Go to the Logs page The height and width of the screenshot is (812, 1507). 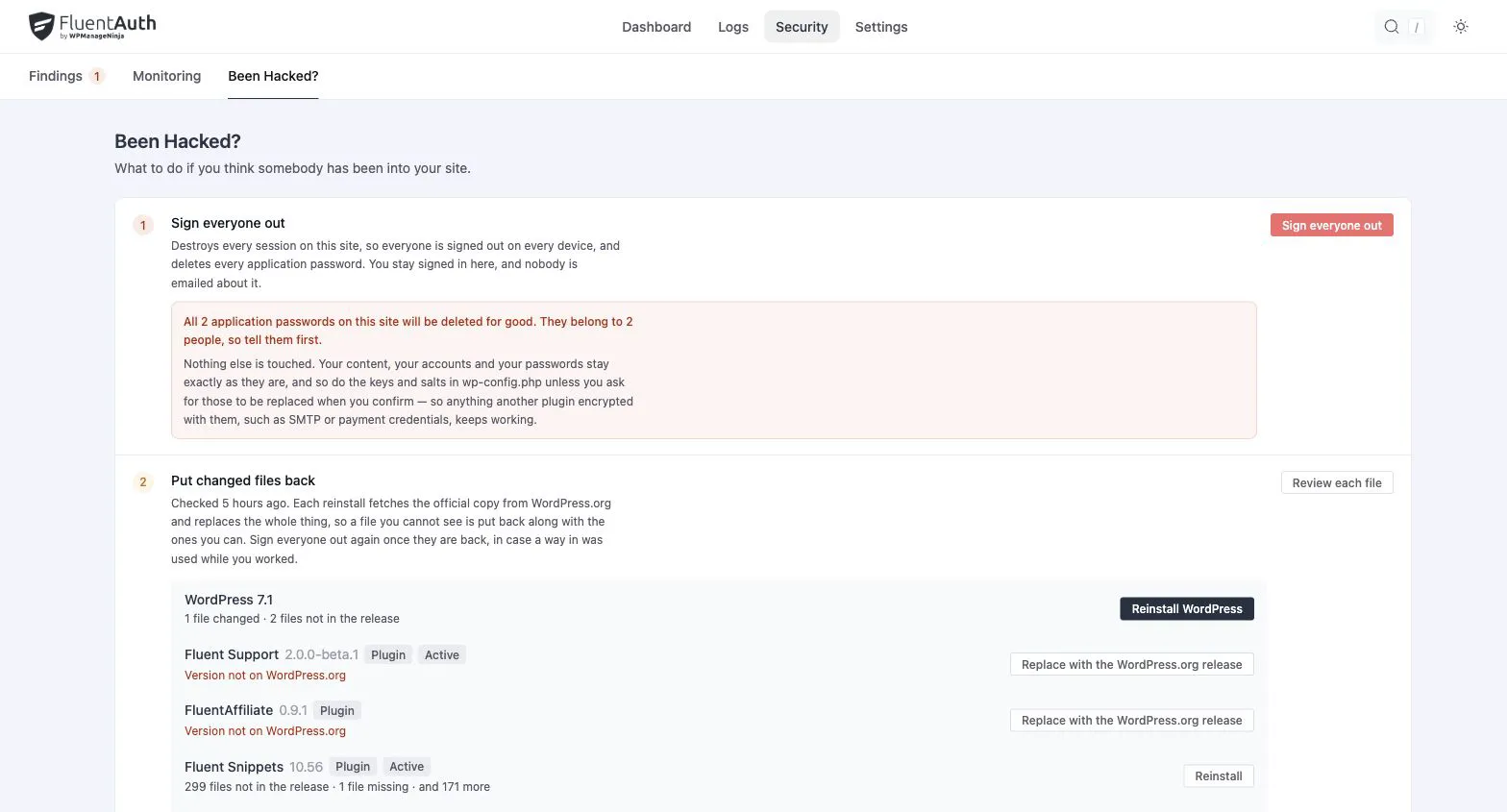tap(732, 27)
